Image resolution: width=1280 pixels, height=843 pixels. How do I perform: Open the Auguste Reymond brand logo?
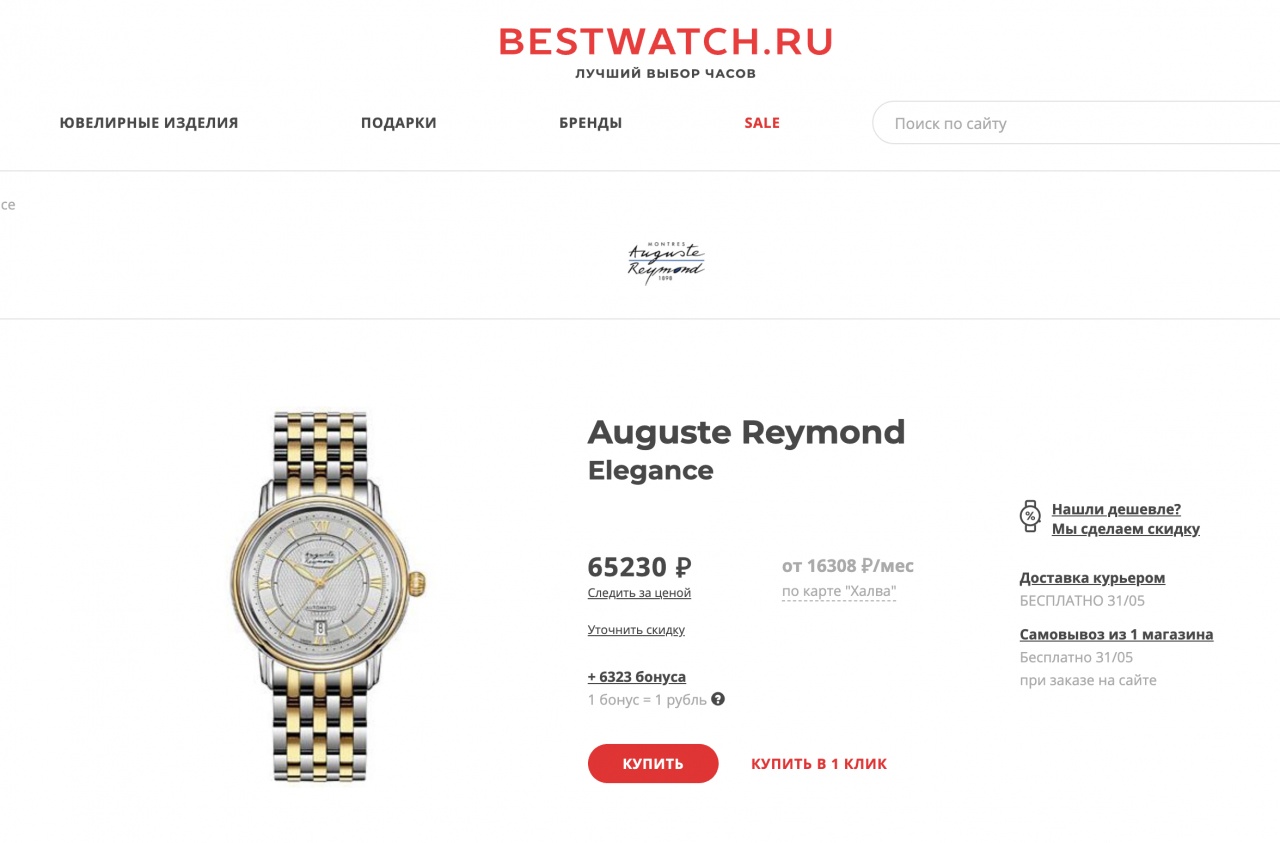[666, 263]
